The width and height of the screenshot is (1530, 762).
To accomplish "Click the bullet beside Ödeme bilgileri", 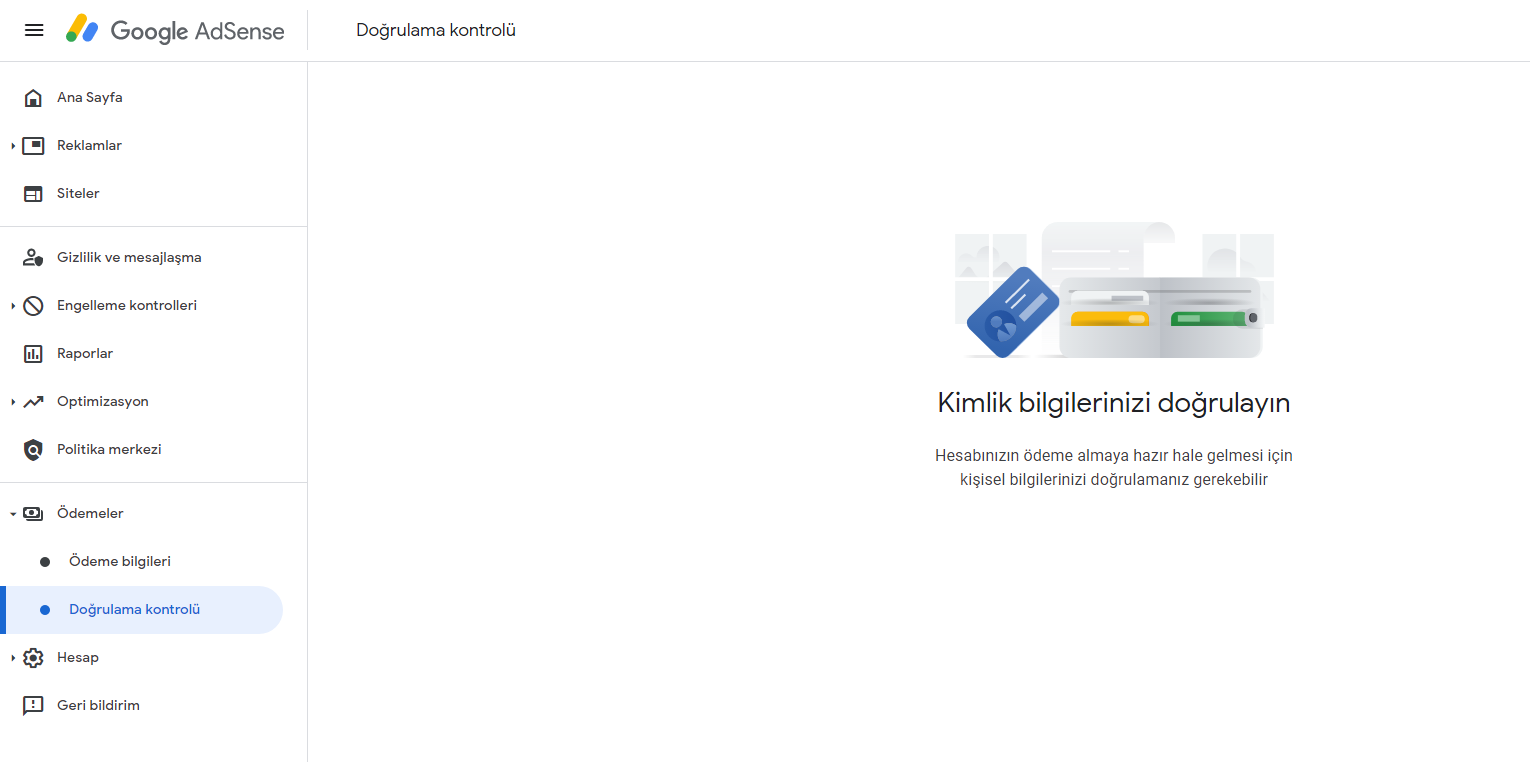I will (x=45, y=562).
